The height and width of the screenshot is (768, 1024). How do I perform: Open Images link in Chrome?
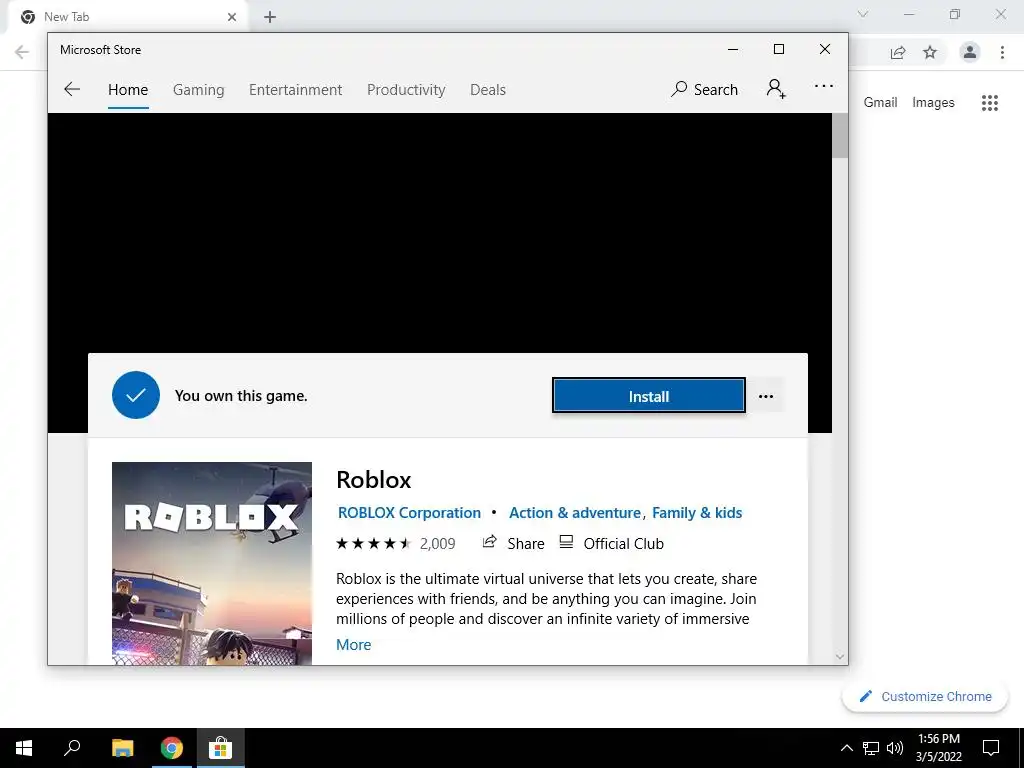point(933,103)
